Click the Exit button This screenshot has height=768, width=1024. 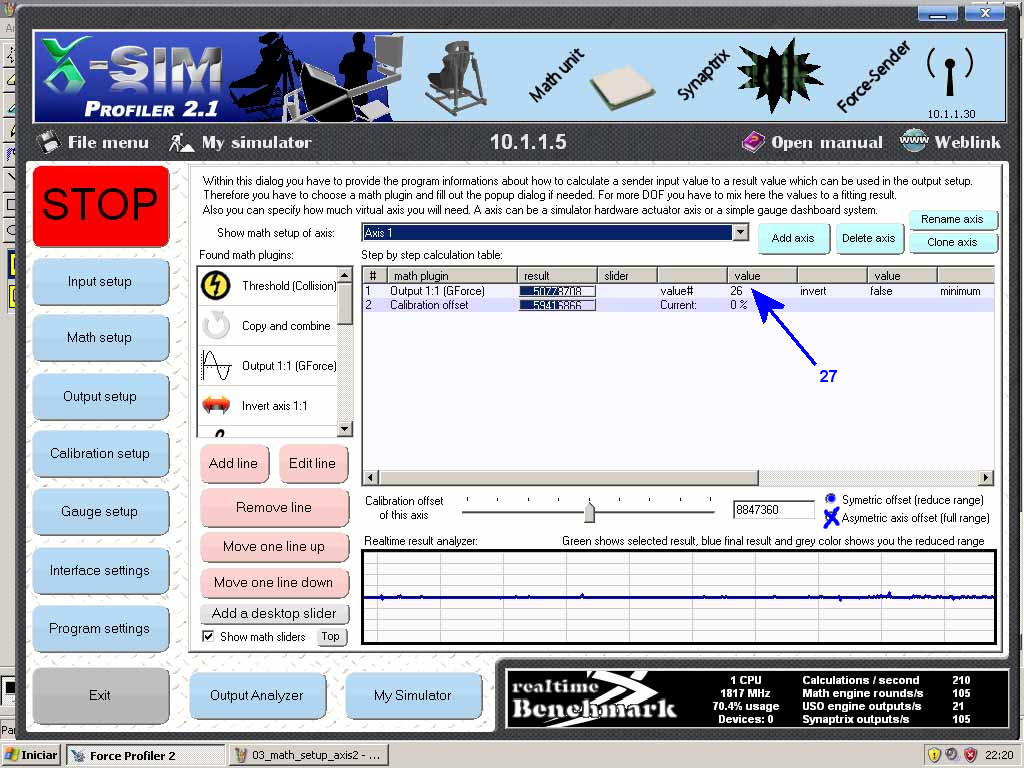point(100,696)
